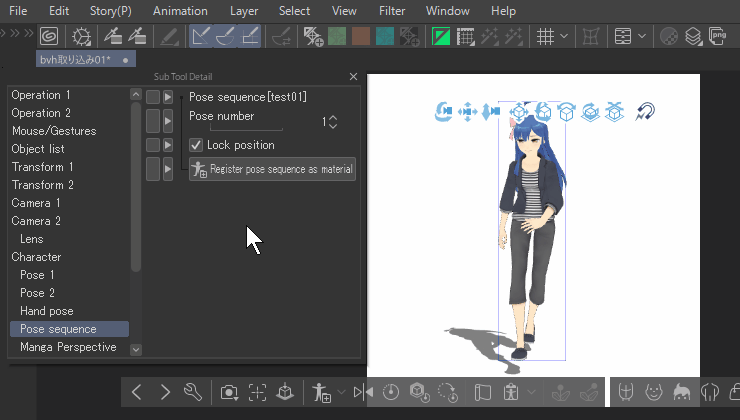Viewport: 740px width, 420px height.
Task: Toggle the display checkbox beside Pose sequence
Action: (x=153, y=97)
